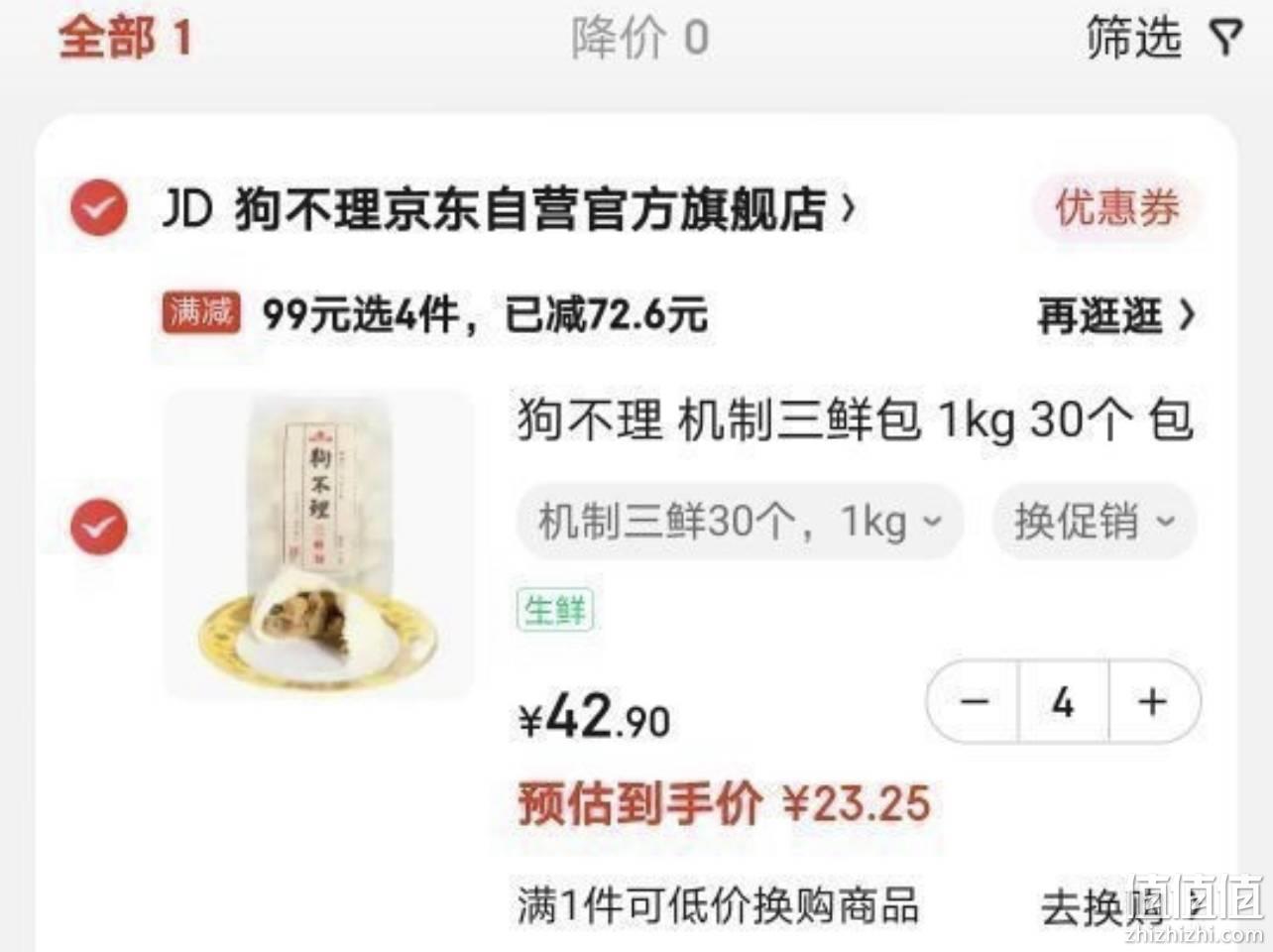Tap the 满减 promotion badge
This screenshot has height=952, width=1273.
[x=201, y=313]
